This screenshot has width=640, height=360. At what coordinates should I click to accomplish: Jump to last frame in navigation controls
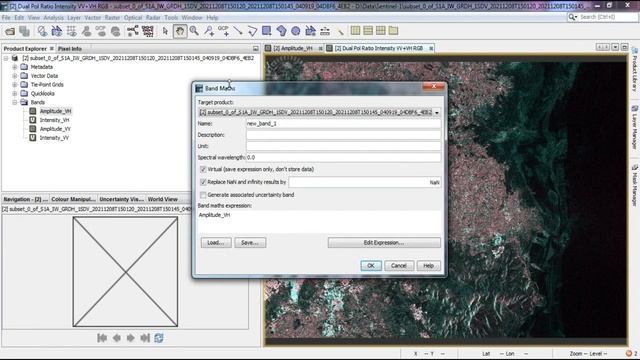tap(145, 338)
